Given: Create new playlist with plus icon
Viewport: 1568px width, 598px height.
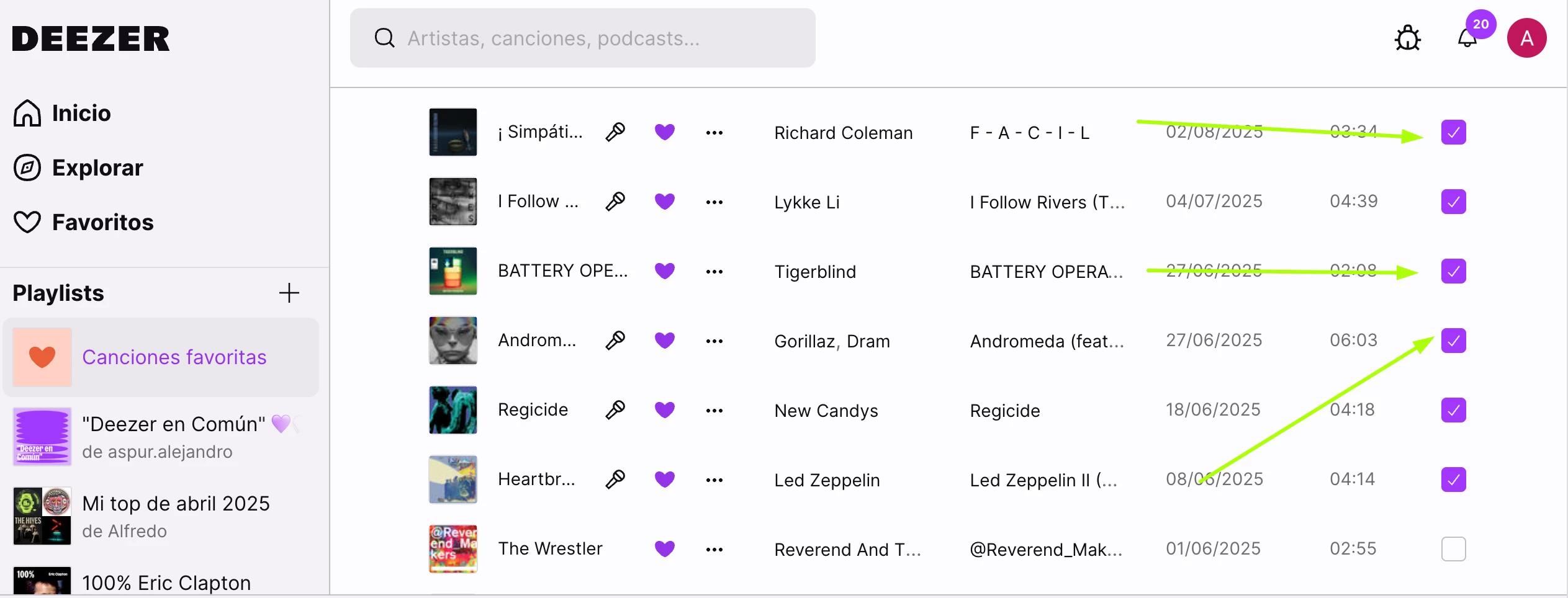Looking at the screenshot, I should tap(289, 293).
